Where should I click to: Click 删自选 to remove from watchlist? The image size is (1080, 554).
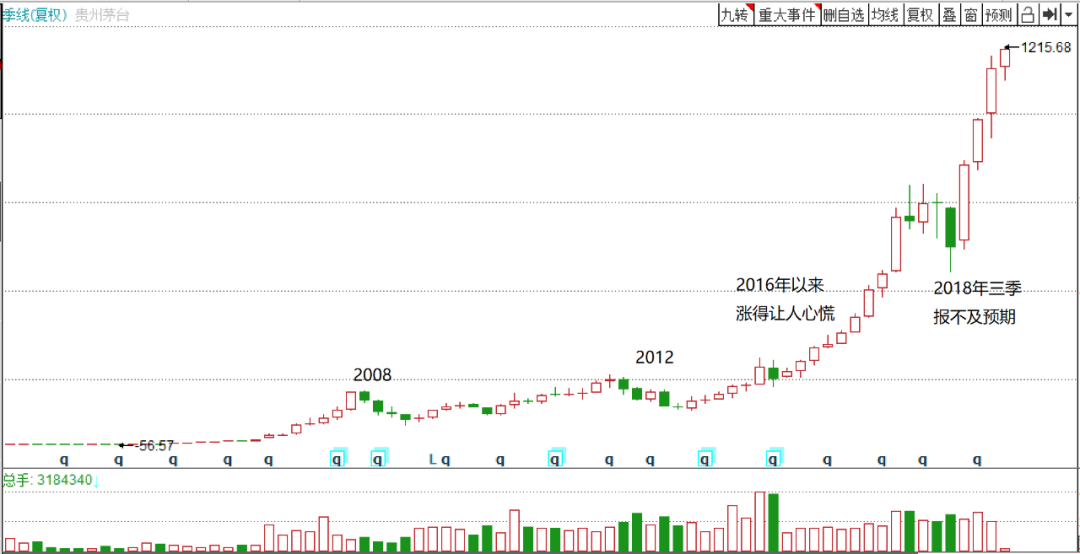(x=844, y=14)
